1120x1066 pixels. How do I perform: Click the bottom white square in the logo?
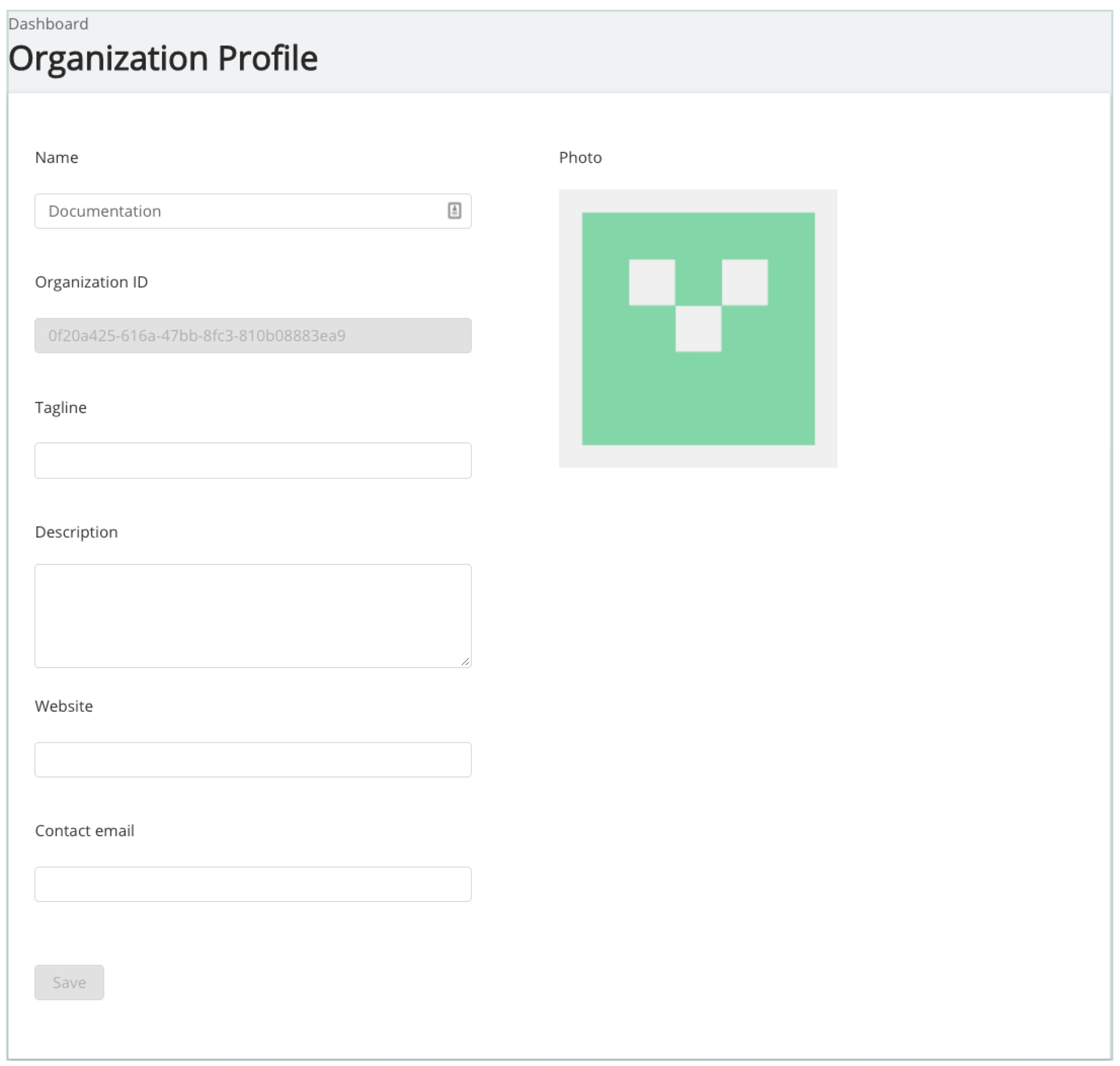tap(698, 329)
